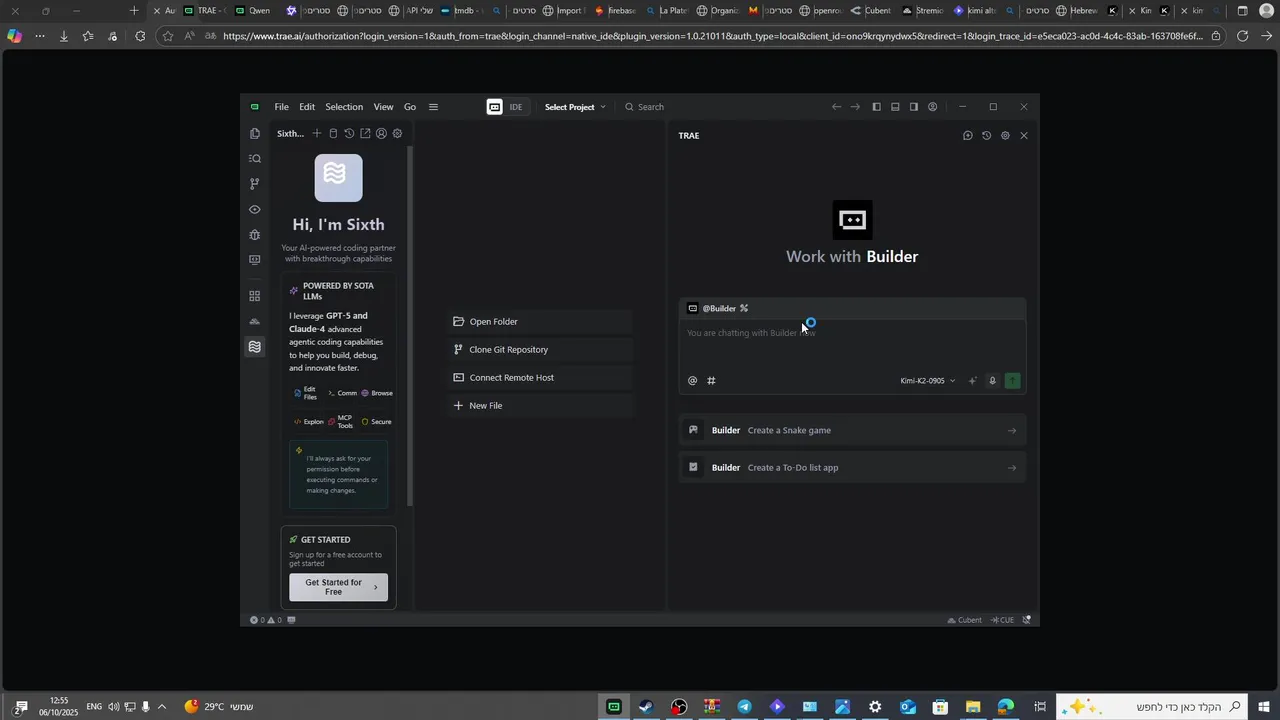
Task: Open the Go menu
Action: click(x=410, y=107)
